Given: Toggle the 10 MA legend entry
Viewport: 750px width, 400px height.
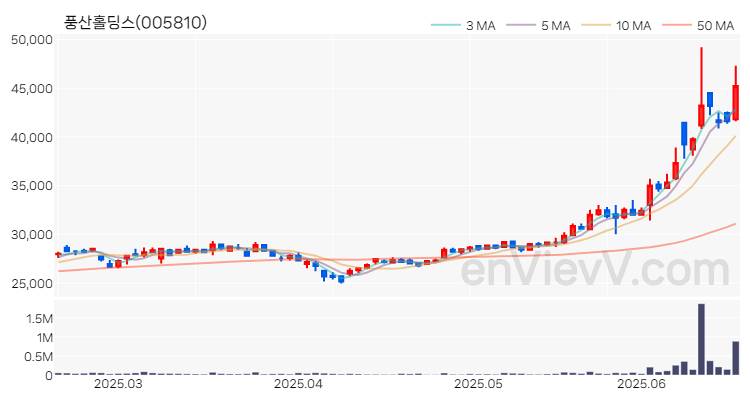Looking at the screenshot, I should click(617, 25).
